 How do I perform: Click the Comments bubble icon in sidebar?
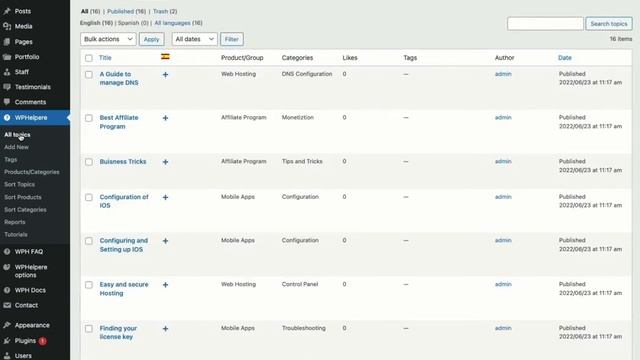pos(7,102)
